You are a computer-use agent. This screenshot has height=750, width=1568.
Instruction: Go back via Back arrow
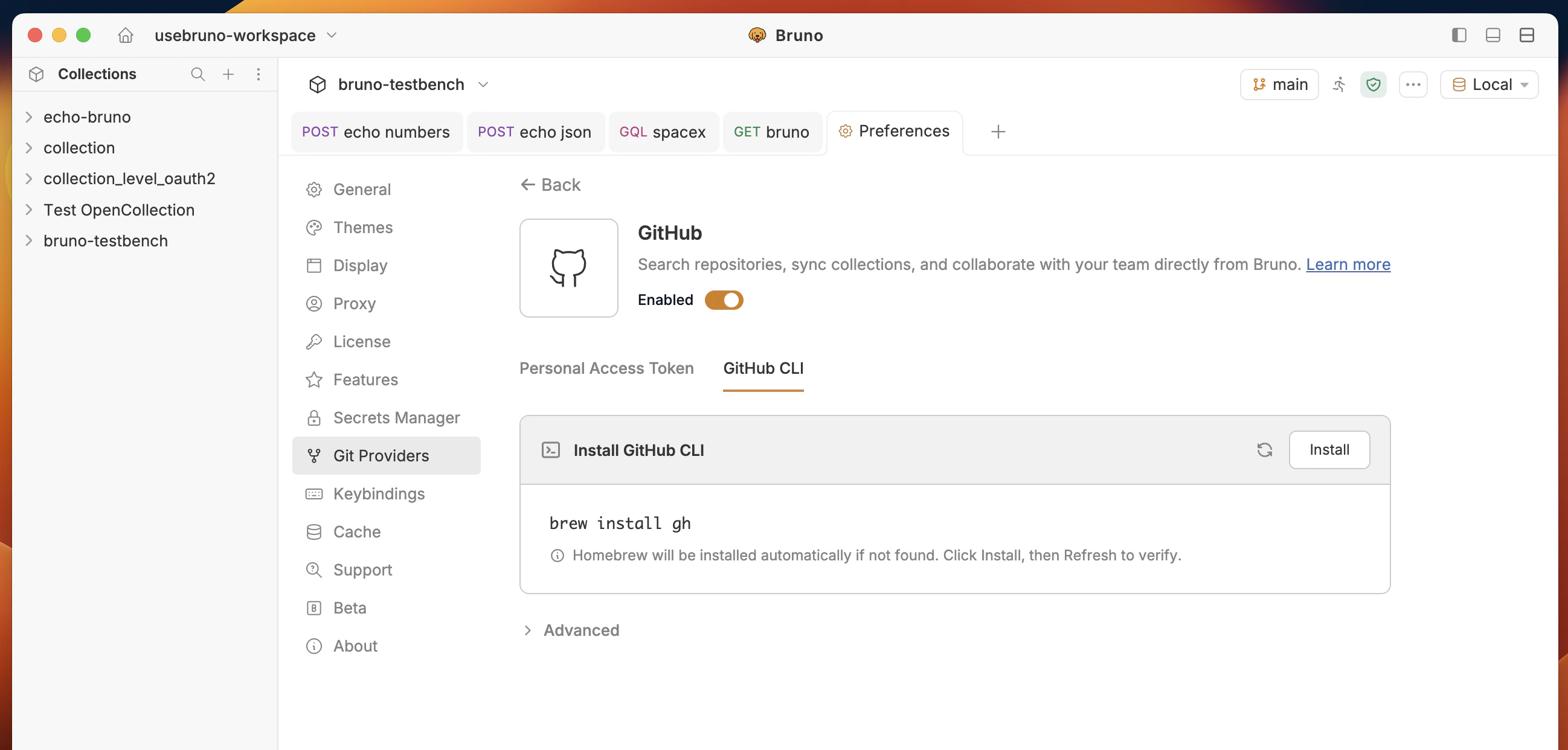coord(550,184)
